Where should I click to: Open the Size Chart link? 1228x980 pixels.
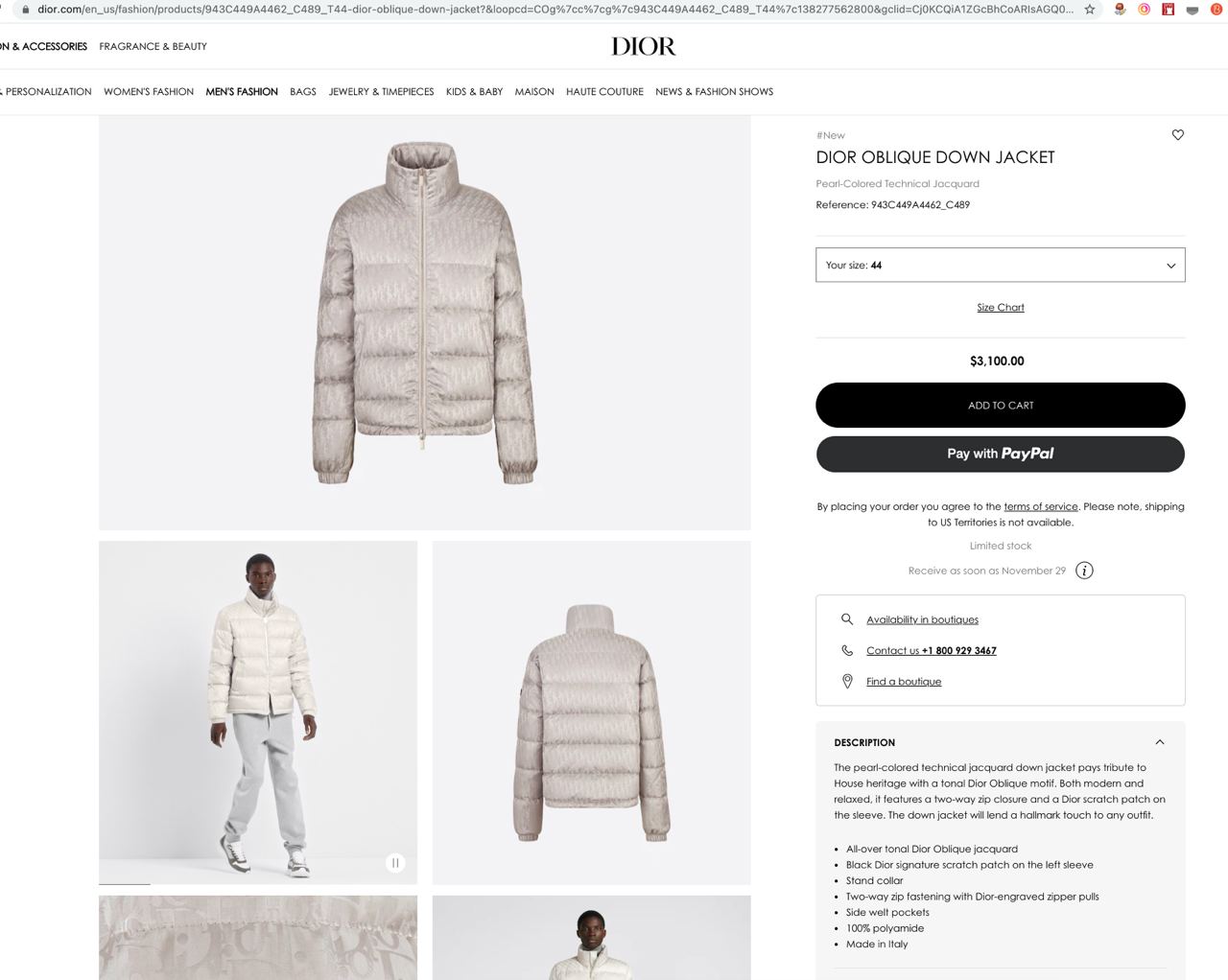coord(1001,308)
